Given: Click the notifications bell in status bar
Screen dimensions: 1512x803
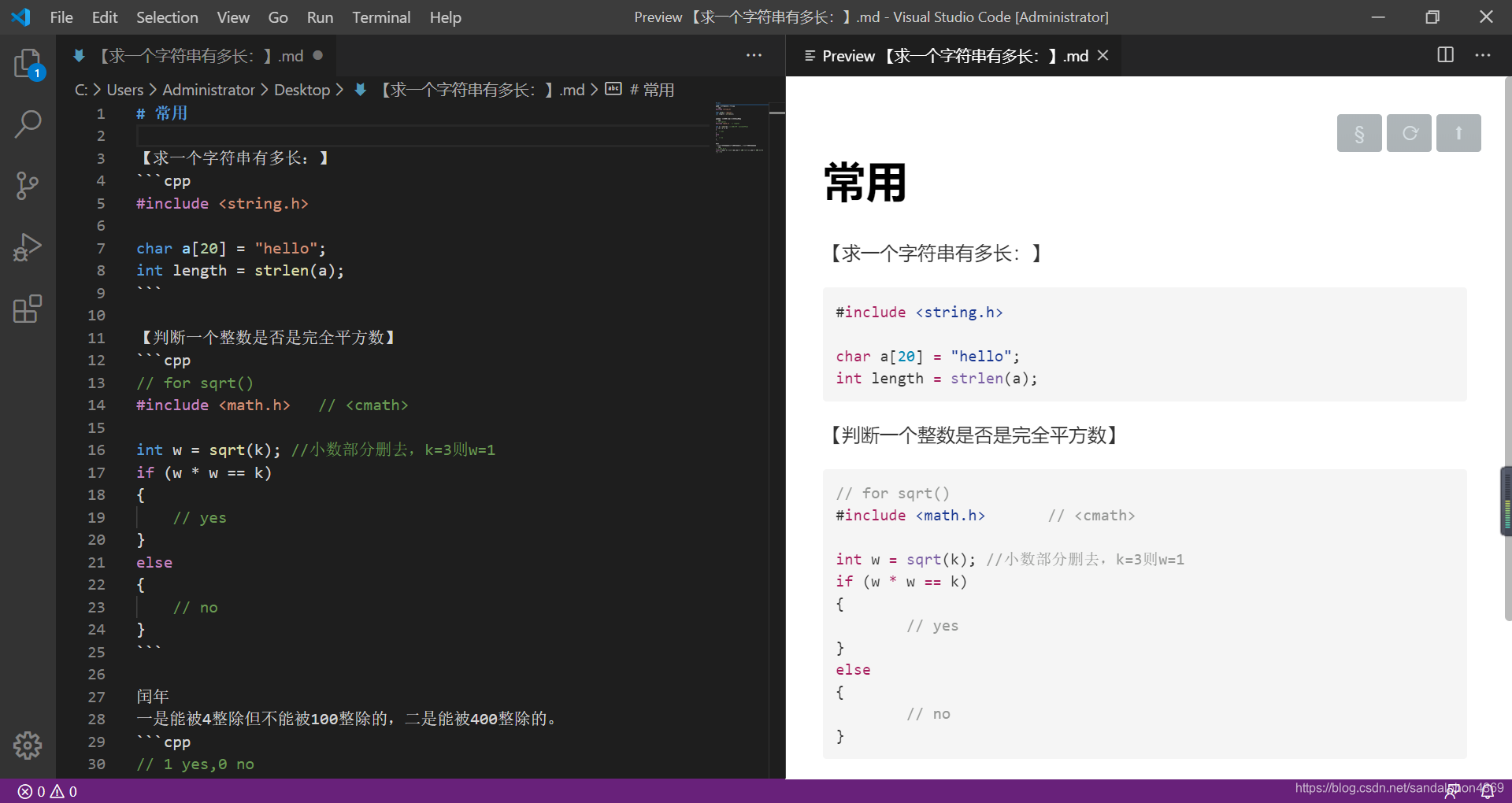Looking at the screenshot, I should pyautogui.click(x=1487, y=791).
